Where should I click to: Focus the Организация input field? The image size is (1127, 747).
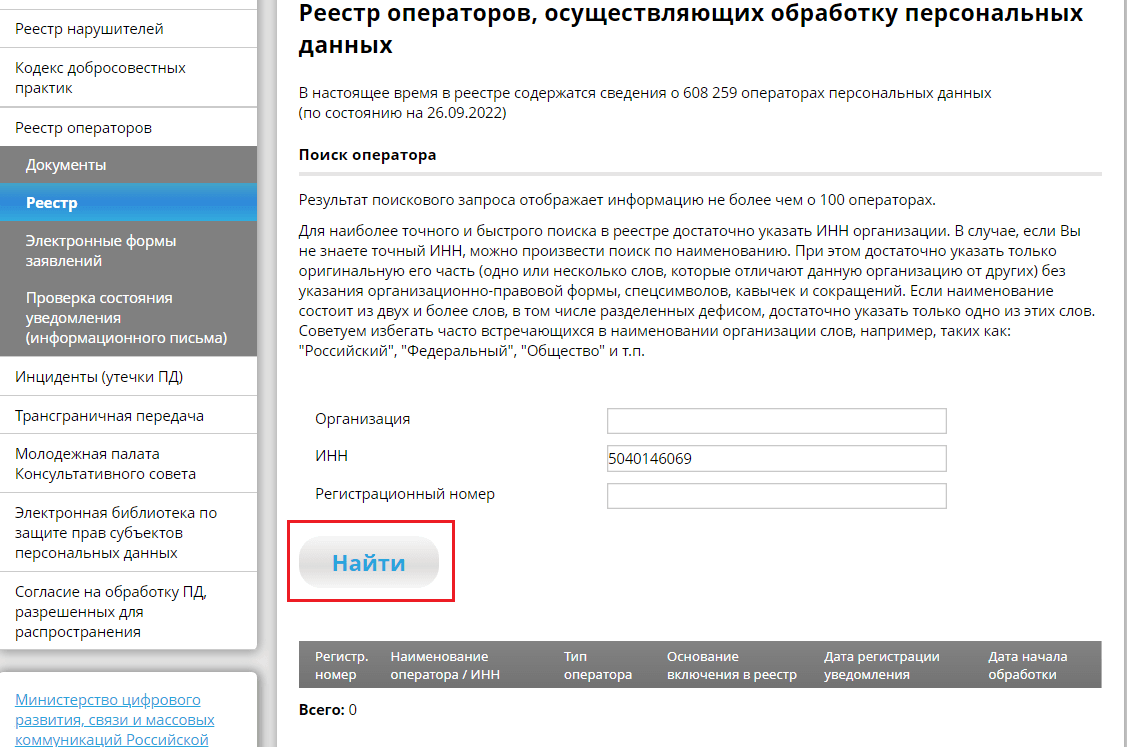point(776,420)
